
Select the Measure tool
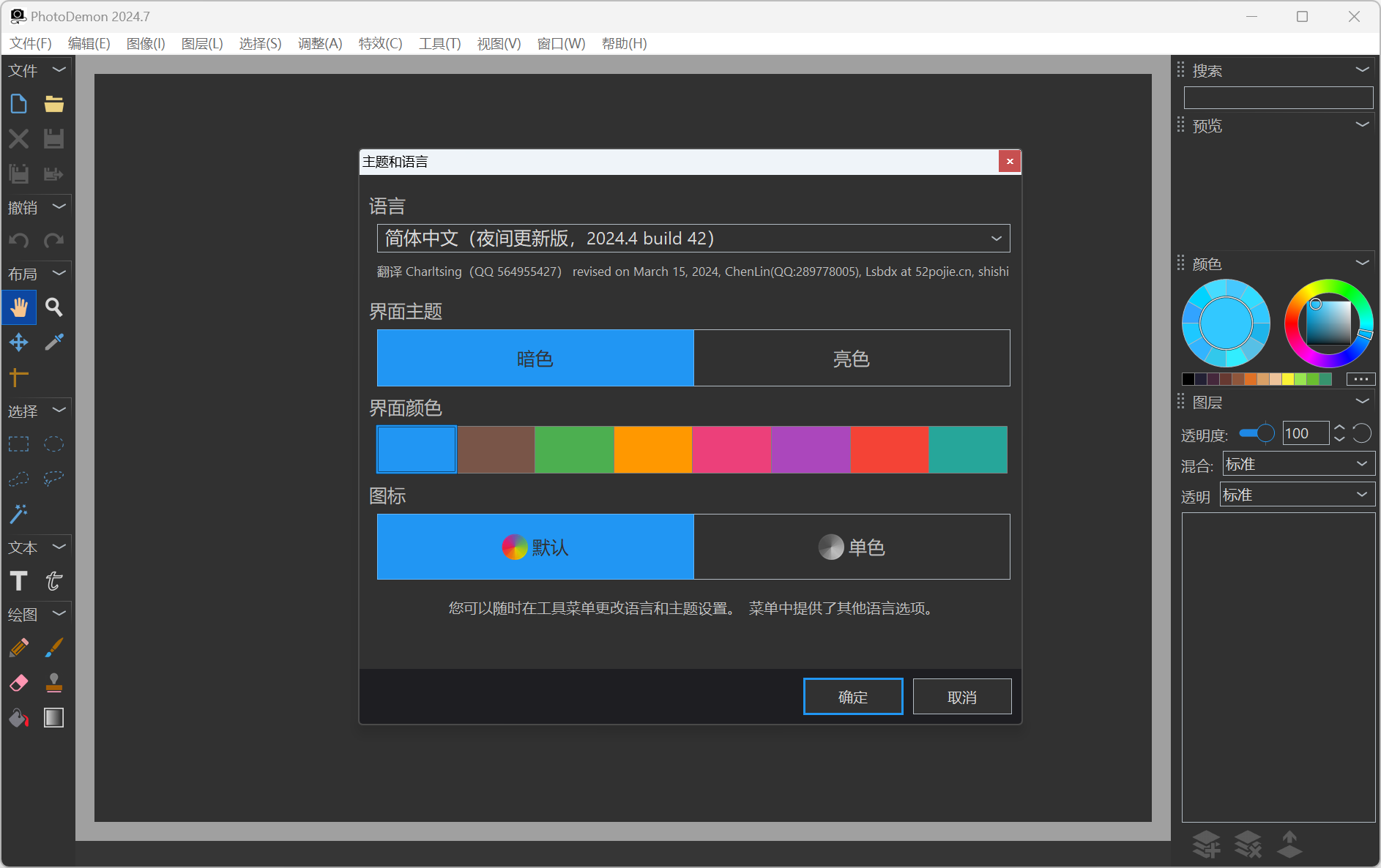[x=19, y=377]
